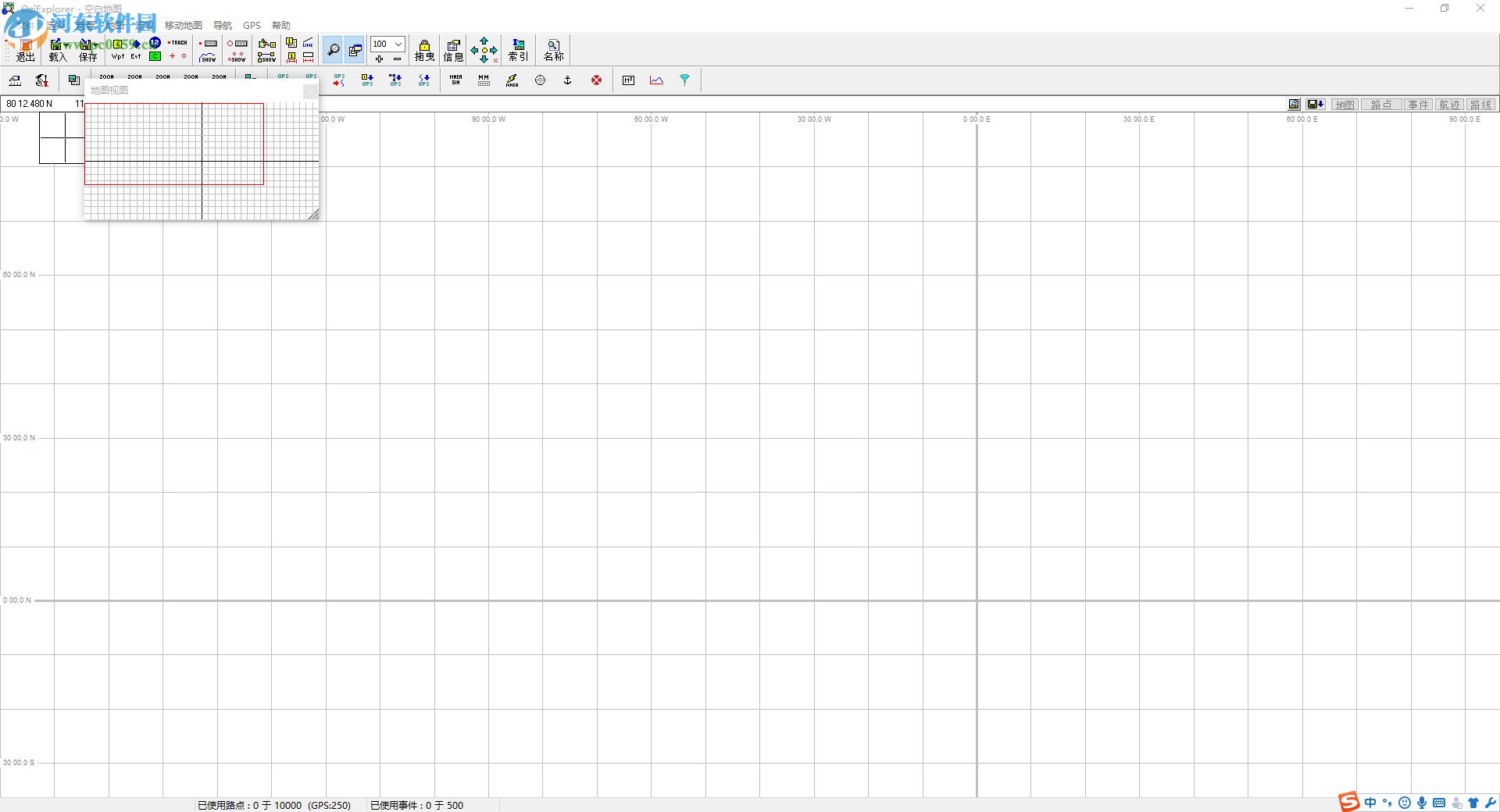Toggle the map view window button

[355, 50]
